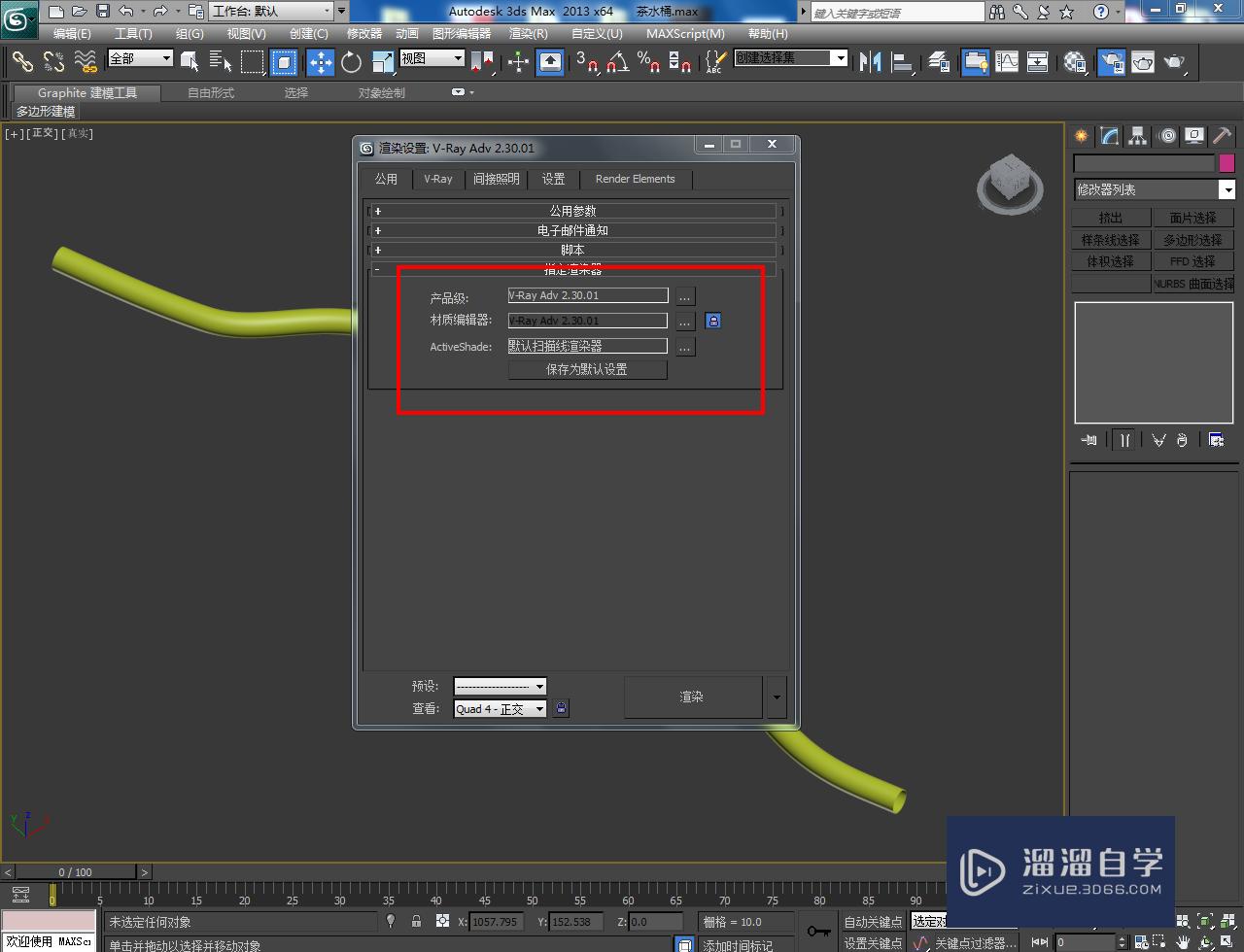Click FFD 选择 modifier button
The image size is (1244, 952).
[1192, 261]
